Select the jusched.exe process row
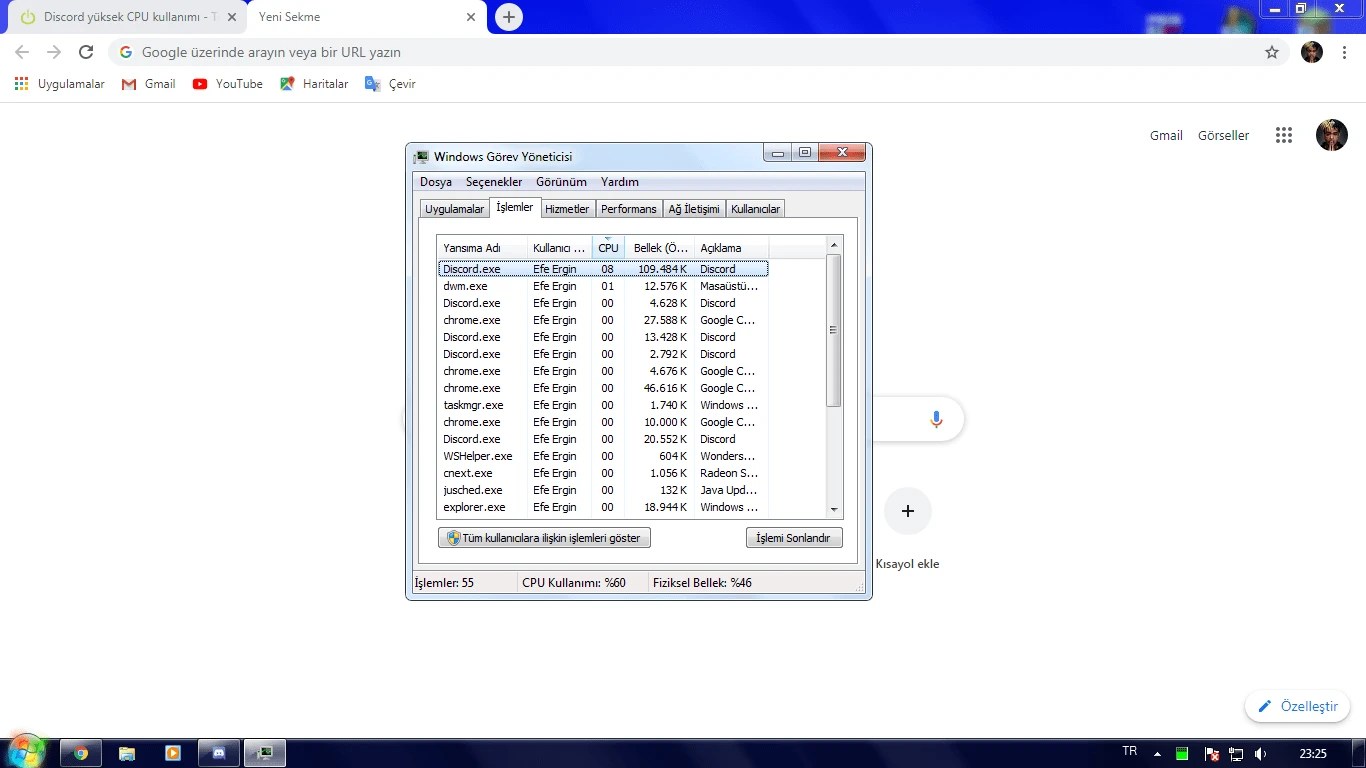Image resolution: width=1366 pixels, height=768 pixels. tap(603, 490)
